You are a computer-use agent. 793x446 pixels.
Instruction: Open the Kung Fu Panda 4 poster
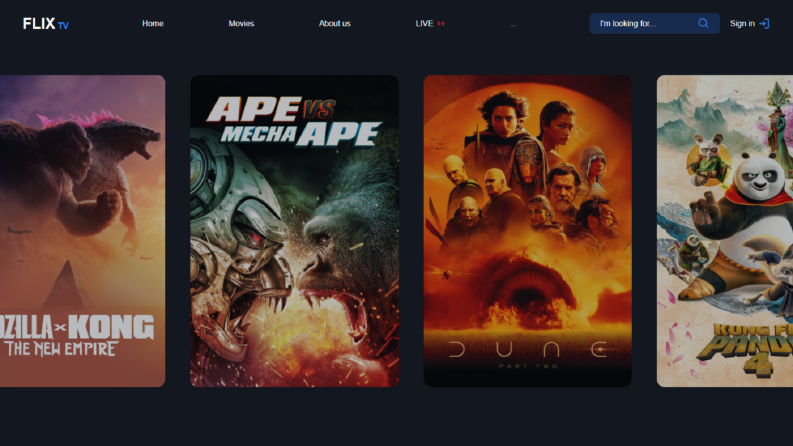725,231
